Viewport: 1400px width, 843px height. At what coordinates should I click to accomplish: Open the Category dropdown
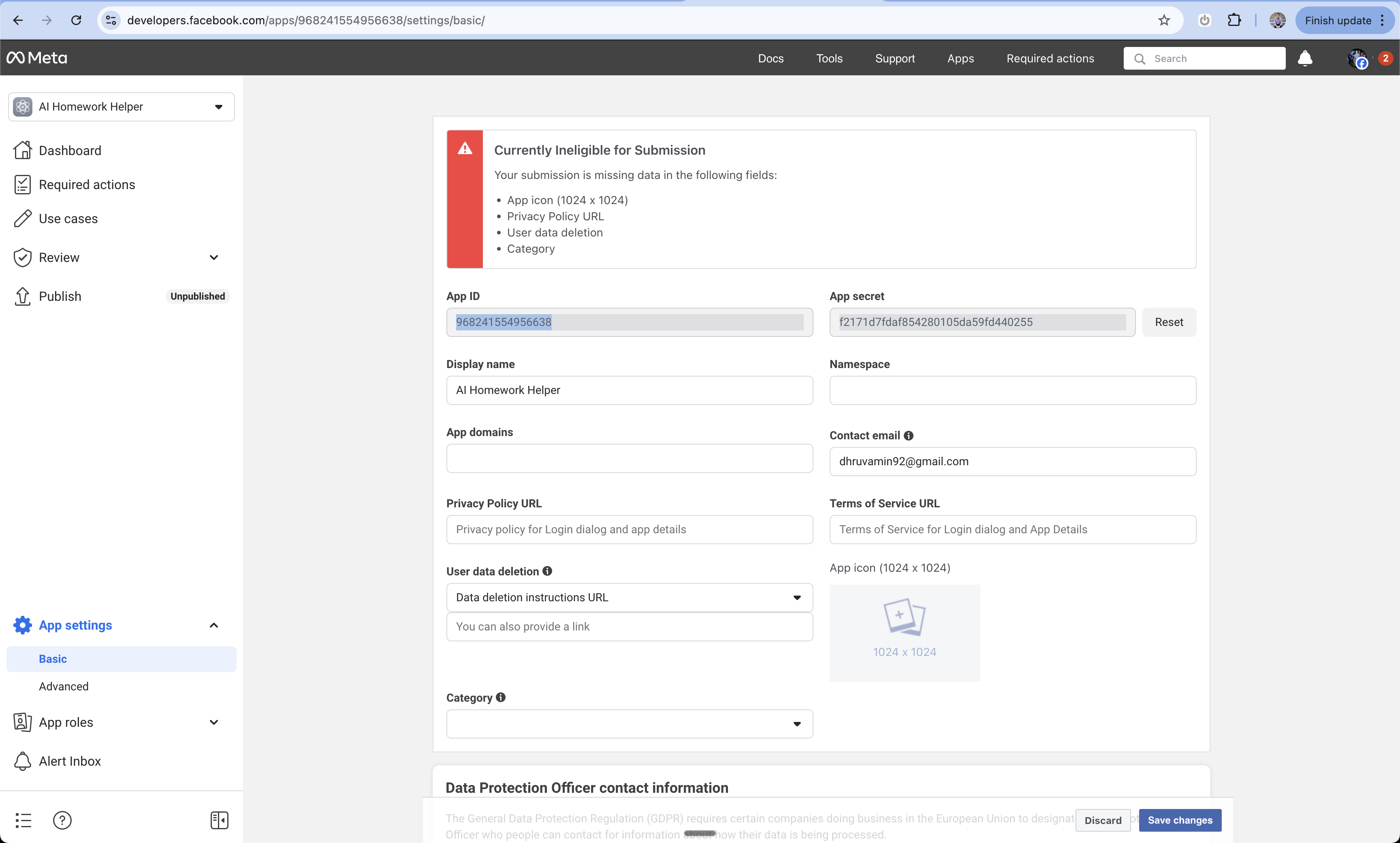click(x=630, y=724)
